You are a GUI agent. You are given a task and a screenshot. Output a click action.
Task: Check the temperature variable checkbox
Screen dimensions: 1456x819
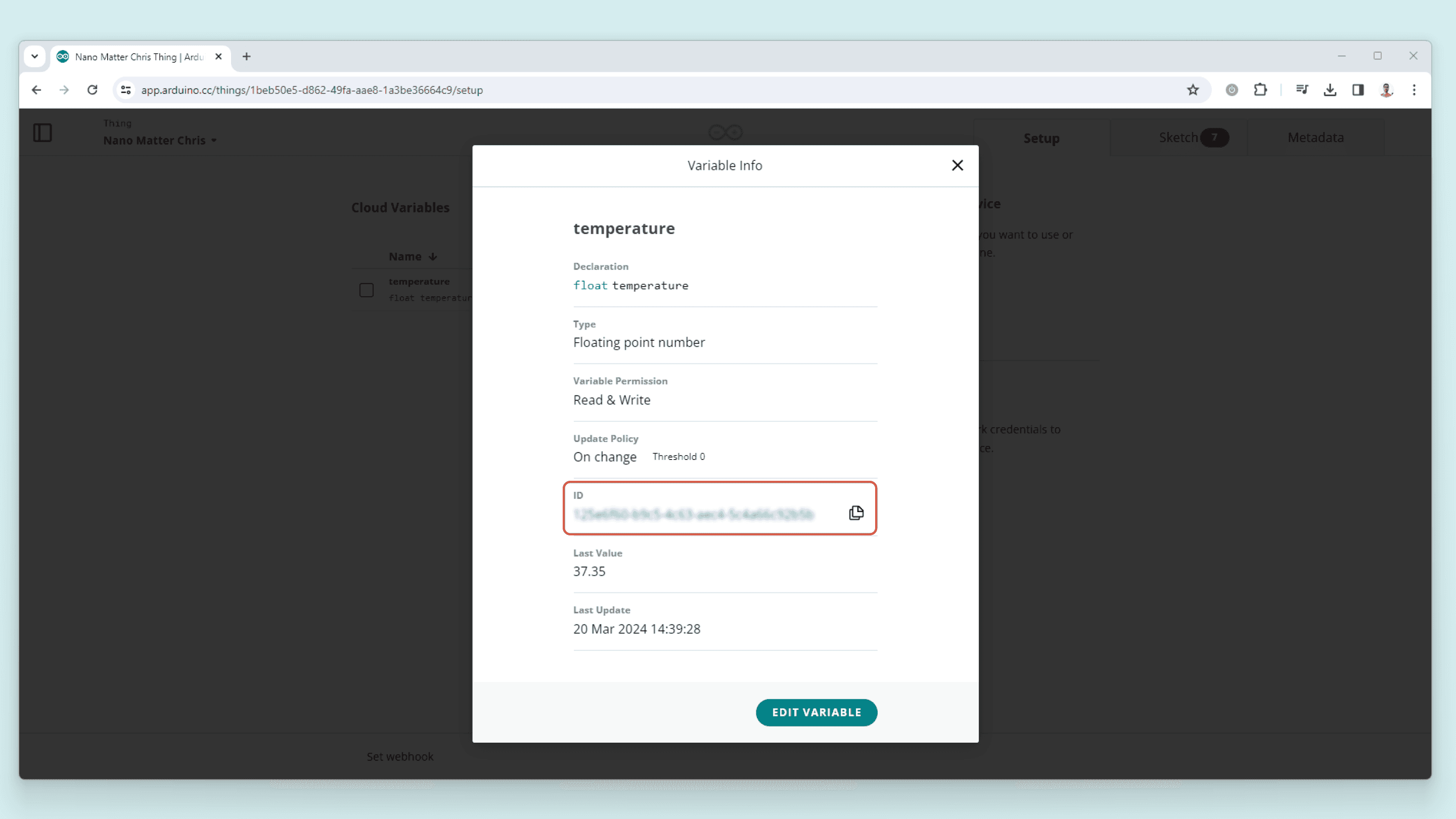point(366,290)
